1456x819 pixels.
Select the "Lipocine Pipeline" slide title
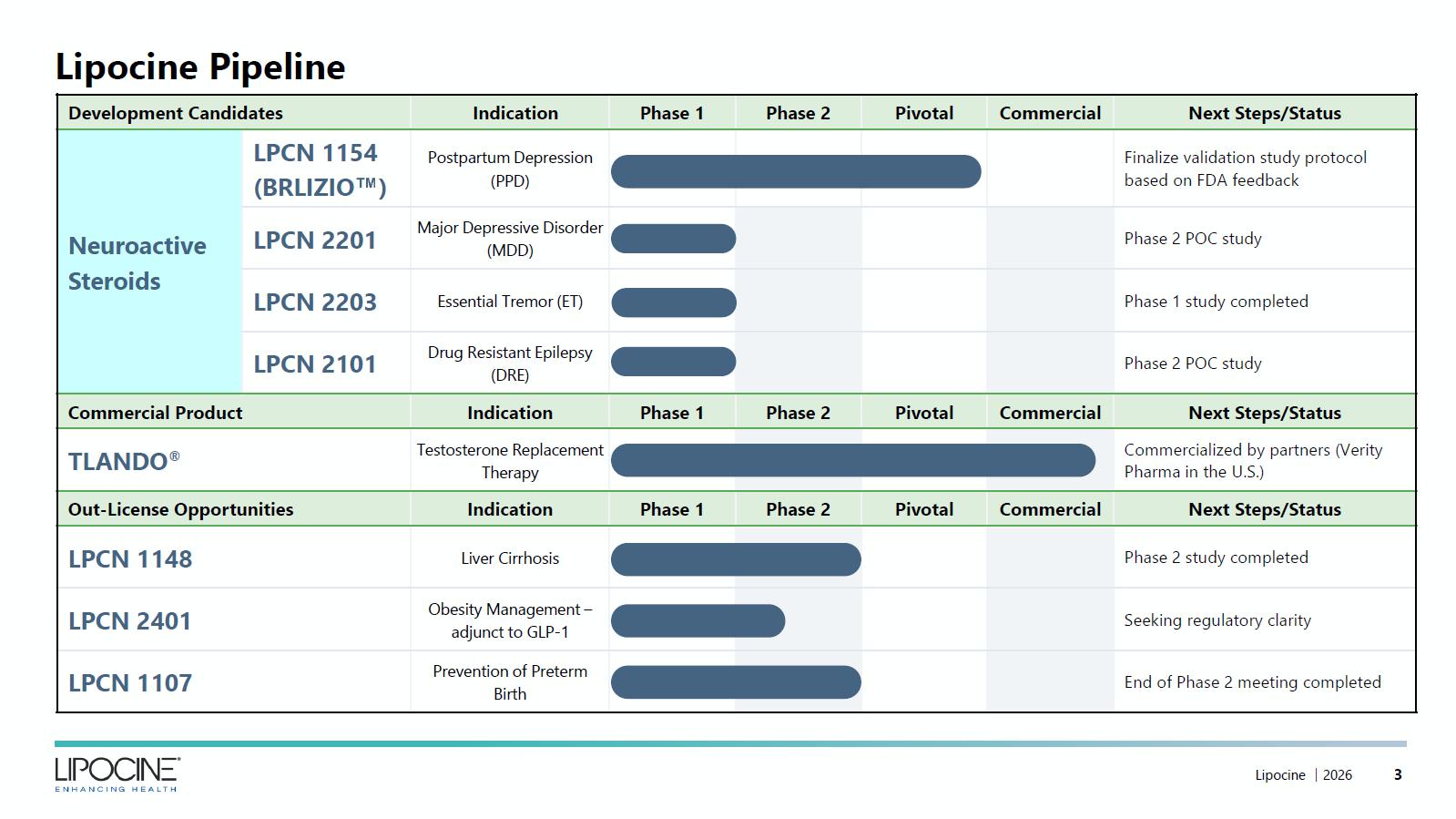(200, 67)
